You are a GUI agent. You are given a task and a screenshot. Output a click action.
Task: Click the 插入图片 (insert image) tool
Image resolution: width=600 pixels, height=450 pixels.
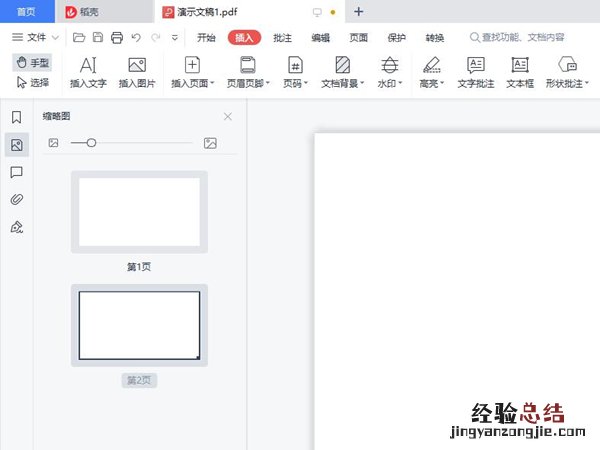(x=137, y=72)
